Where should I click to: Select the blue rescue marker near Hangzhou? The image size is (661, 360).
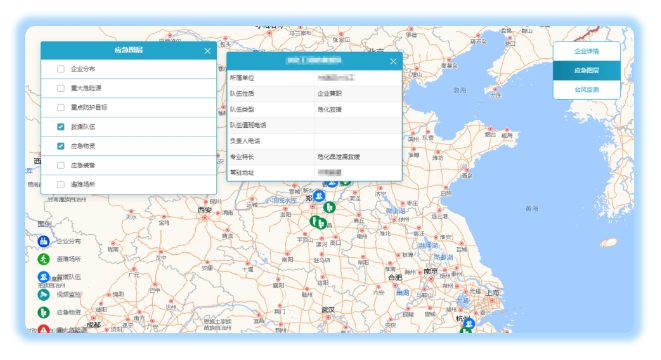(469, 323)
